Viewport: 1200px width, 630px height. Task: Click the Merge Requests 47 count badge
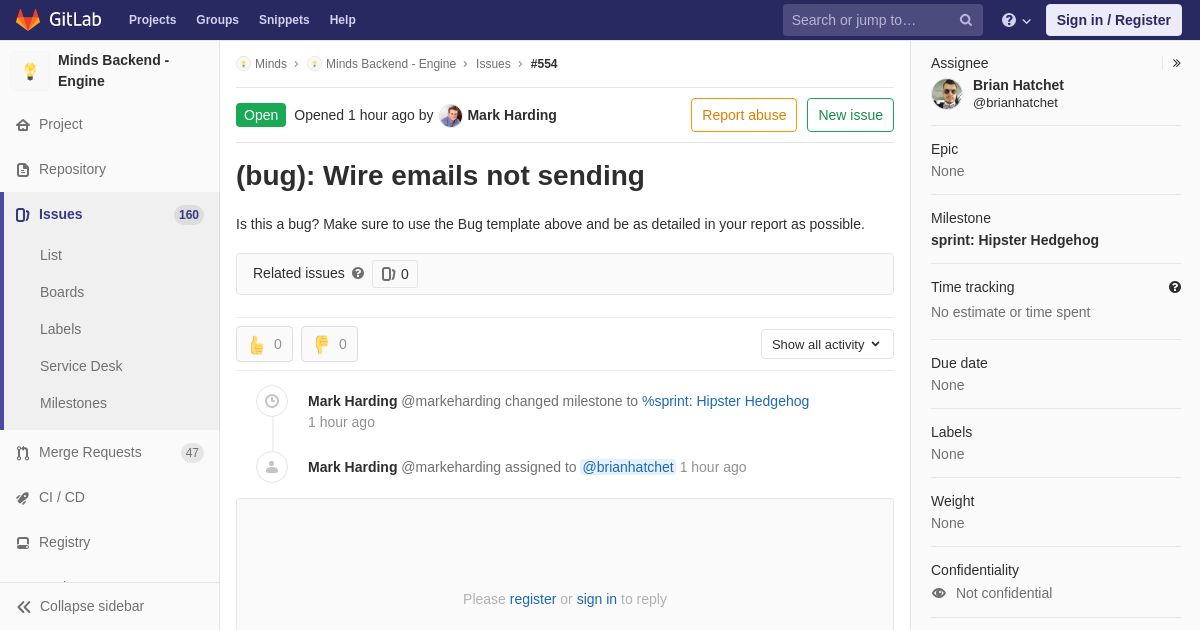coord(192,453)
